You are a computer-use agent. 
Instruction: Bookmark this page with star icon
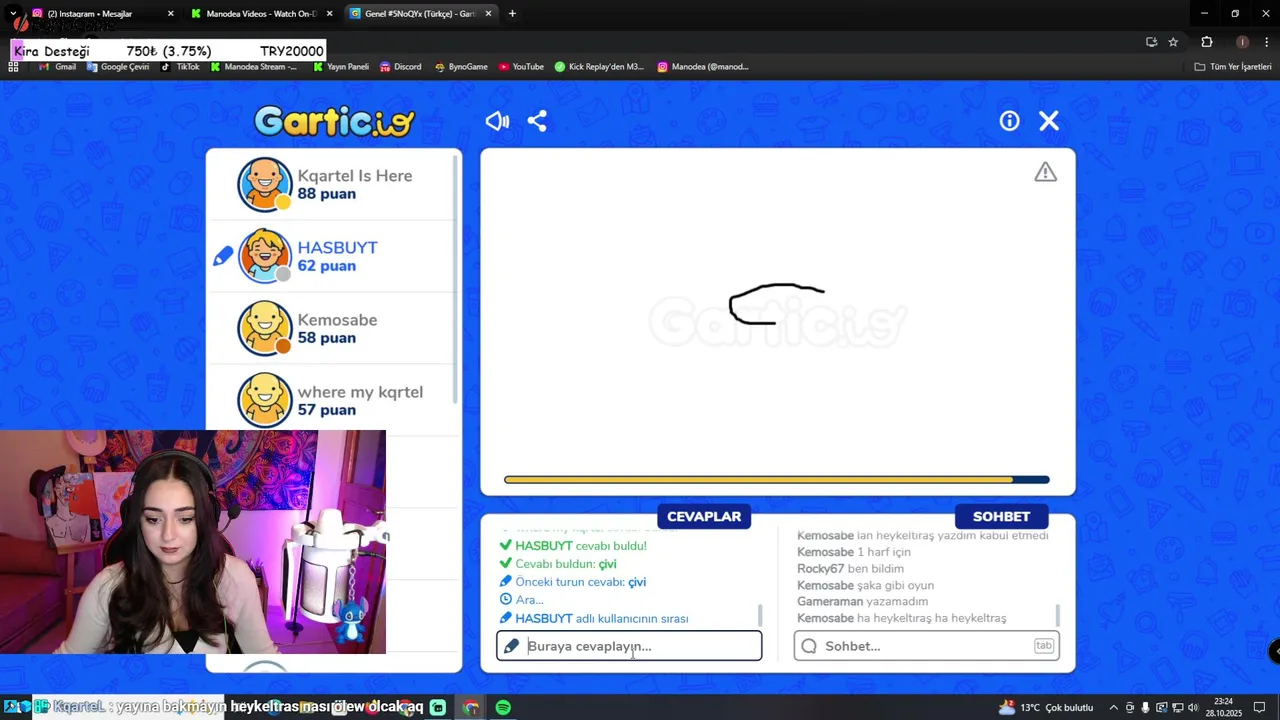pos(1173,42)
